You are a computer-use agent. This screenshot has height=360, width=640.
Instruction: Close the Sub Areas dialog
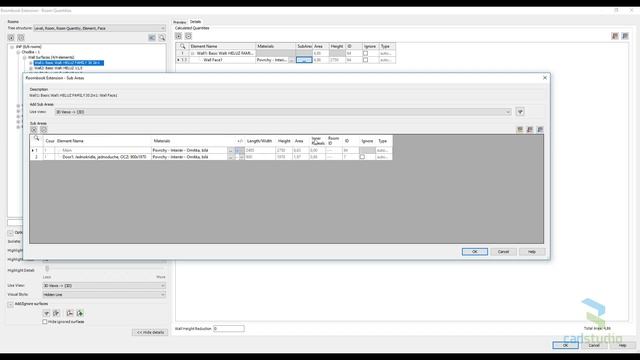(544, 78)
